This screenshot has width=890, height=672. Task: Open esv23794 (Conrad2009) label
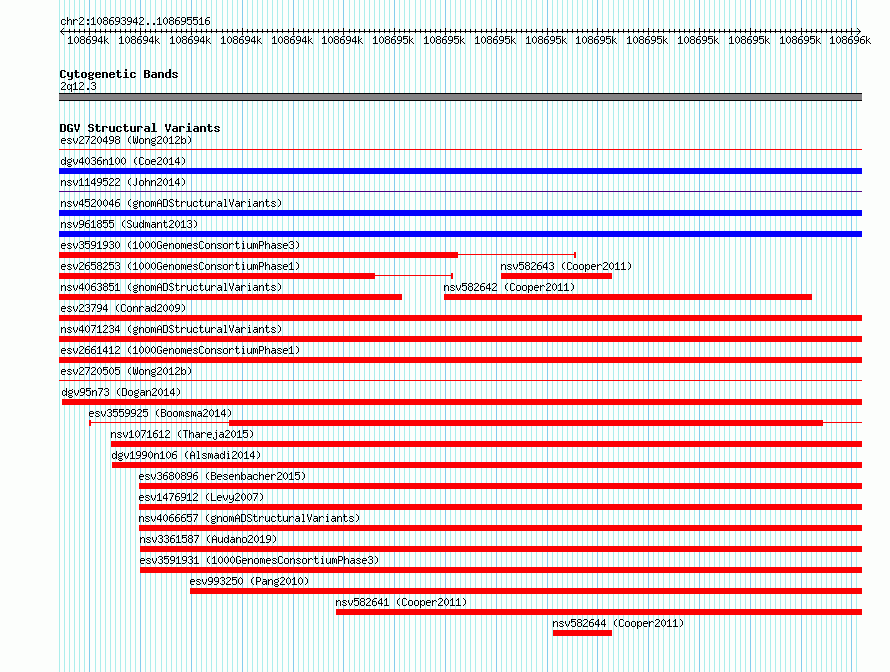[x=123, y=308]
